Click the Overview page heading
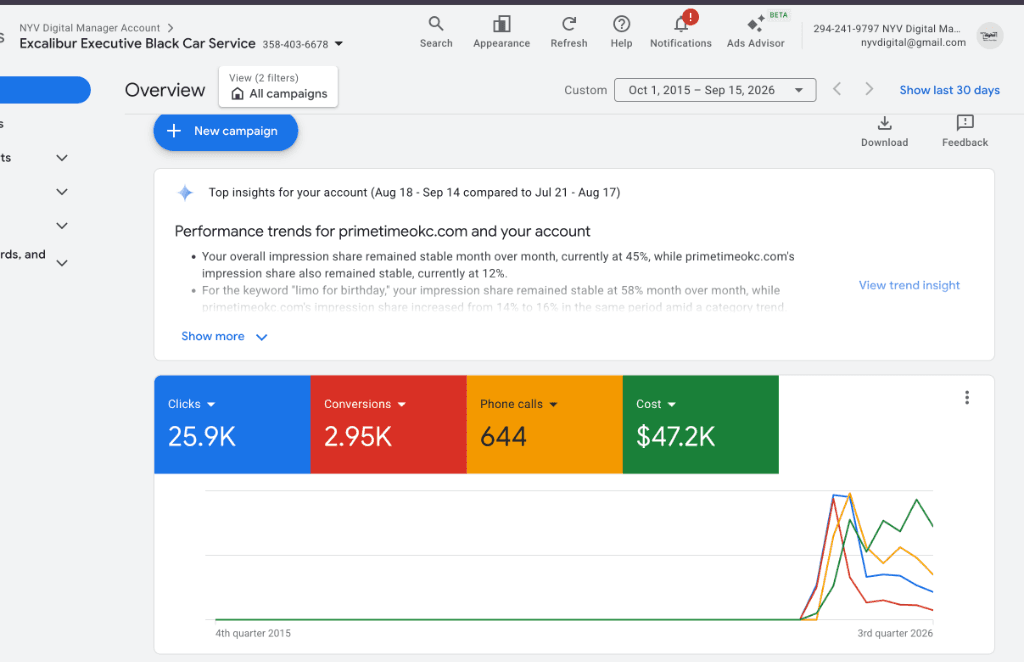The width and height of the screenshot is (1024, 662). point(165,90)
